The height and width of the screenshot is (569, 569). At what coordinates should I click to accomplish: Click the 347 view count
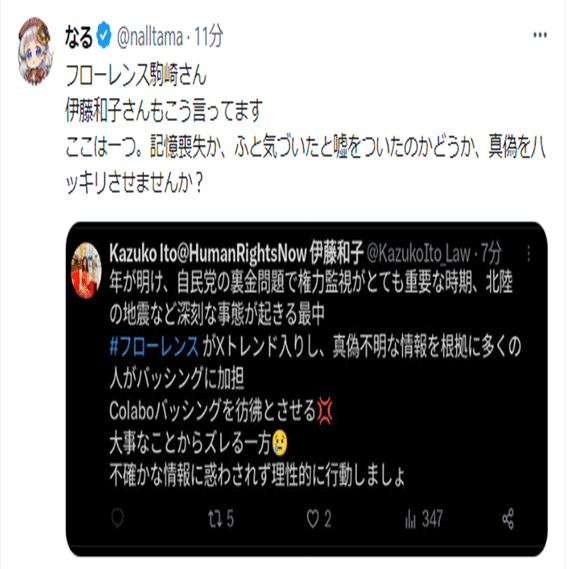[x=432, y=519]
